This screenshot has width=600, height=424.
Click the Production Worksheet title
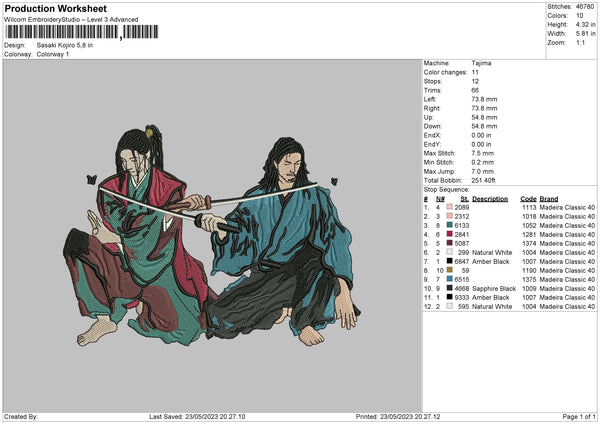(x=55, y=8)
